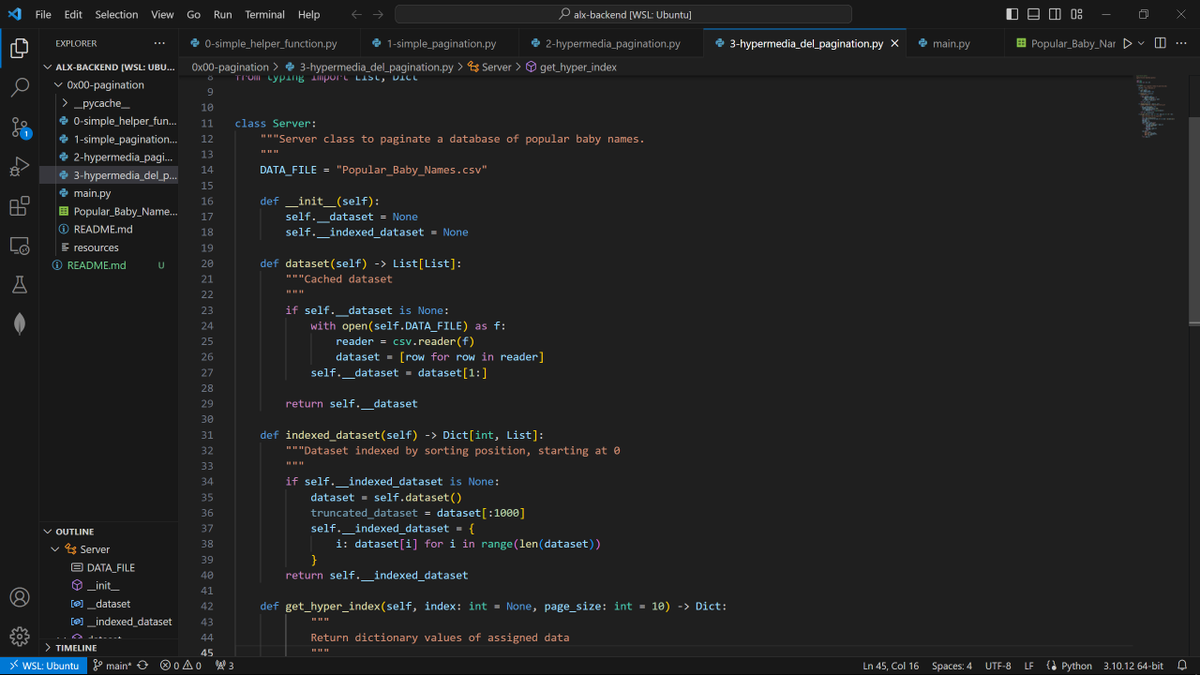Toggle the Primary Side Bar
1200x675 pixels.
pos(1012,14)
